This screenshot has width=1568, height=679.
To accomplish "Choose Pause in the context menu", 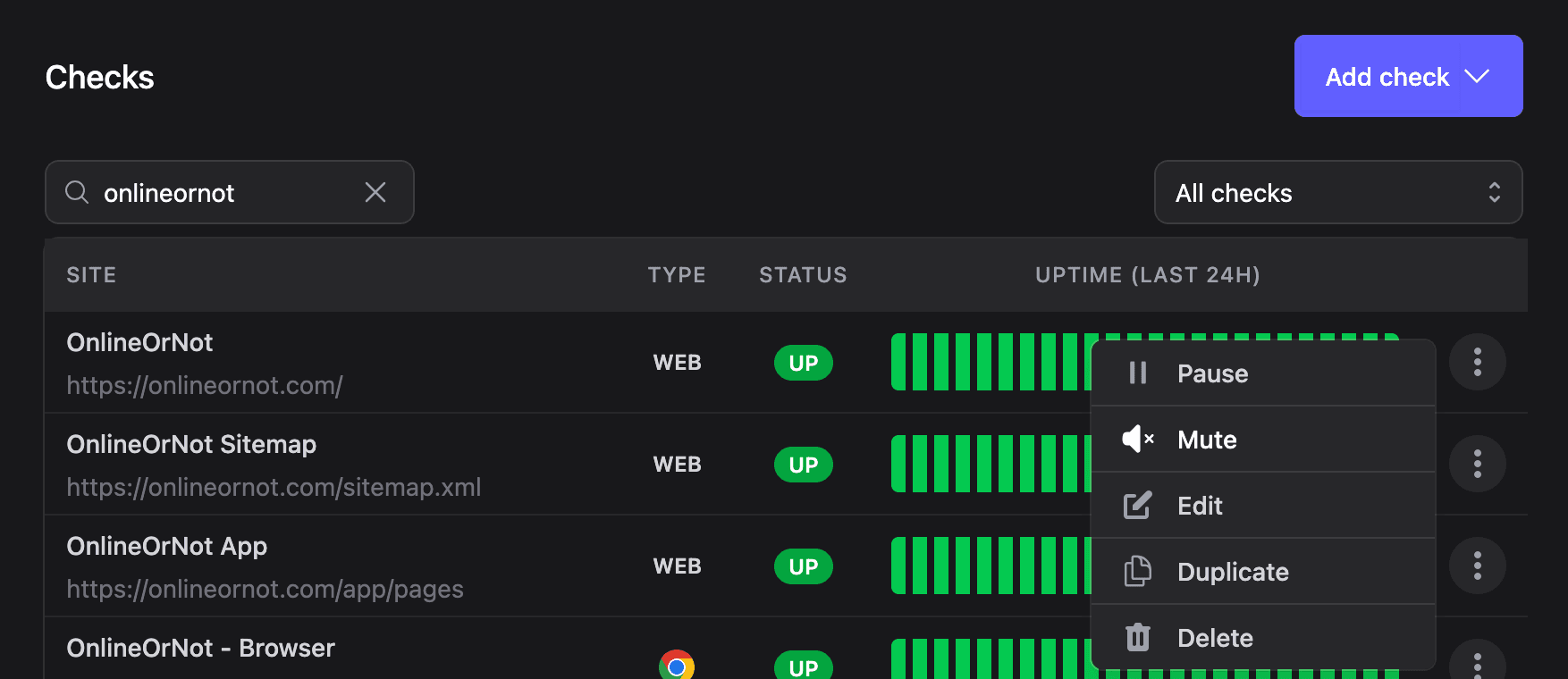I will click(1264, 373).
